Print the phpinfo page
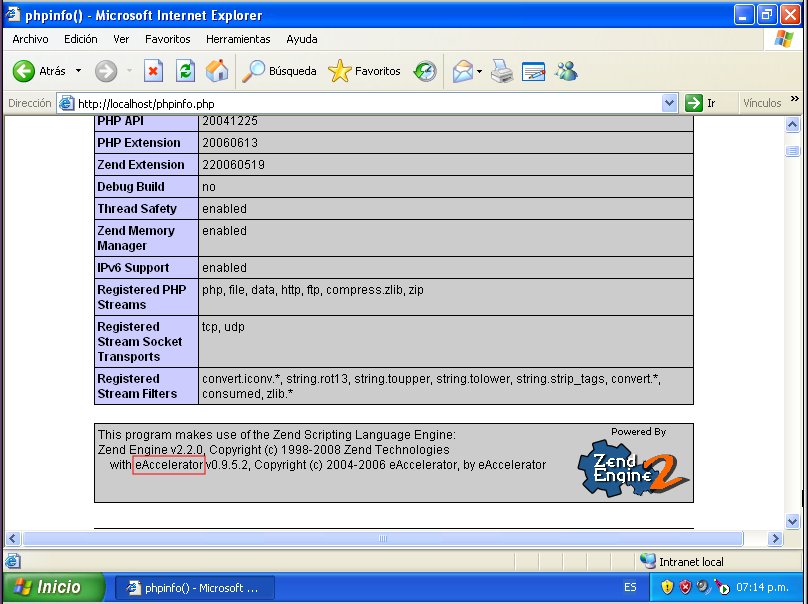This screenshot has width=808, height=604. click(x=501, y=71)
